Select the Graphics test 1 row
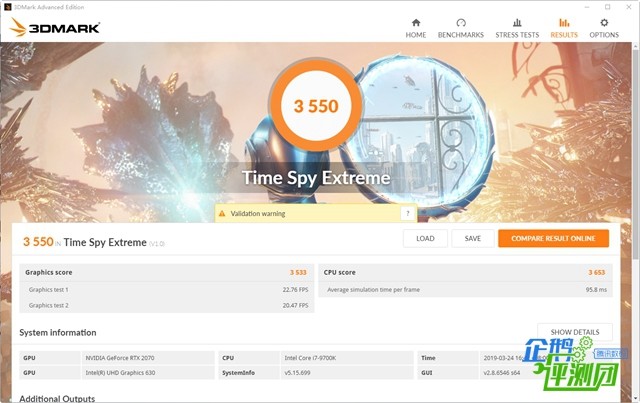Image resolution: width=640 pixels, height=403 pixels. pyautogui.click(x=167, y=289)
